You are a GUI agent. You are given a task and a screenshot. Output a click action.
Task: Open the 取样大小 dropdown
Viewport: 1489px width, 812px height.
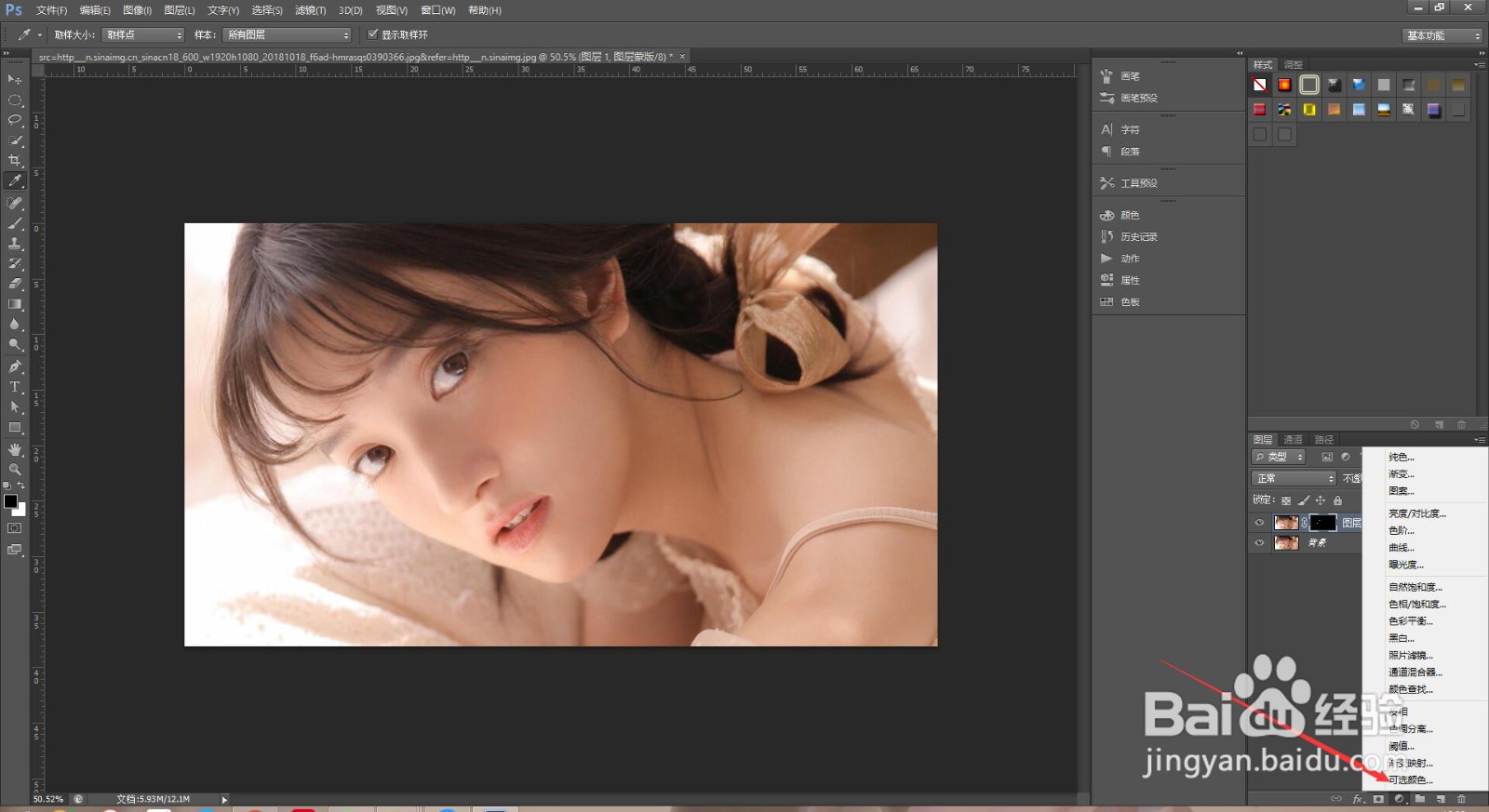(143, 34)
